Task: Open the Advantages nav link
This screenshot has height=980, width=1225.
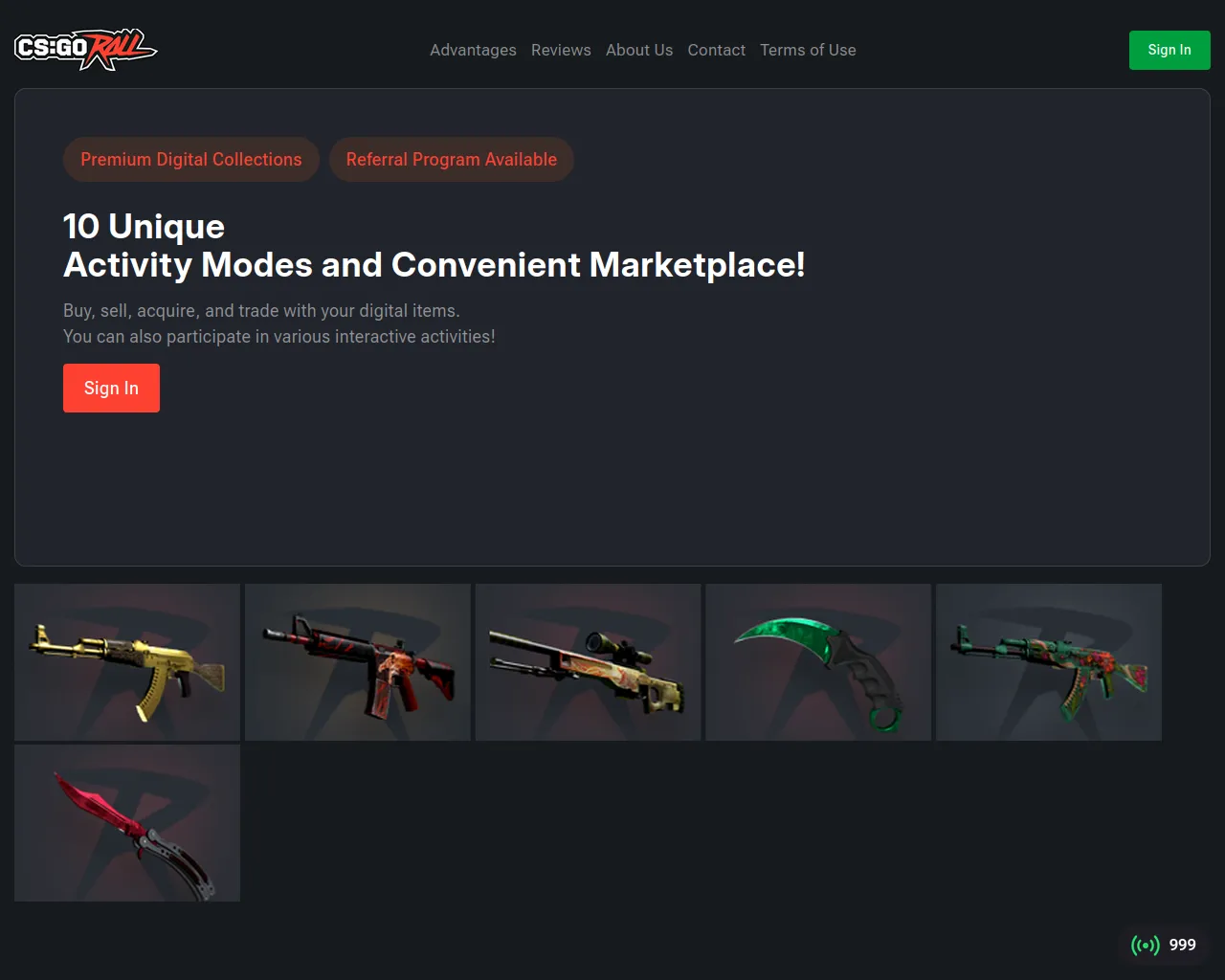Action: tap(473, 50)
